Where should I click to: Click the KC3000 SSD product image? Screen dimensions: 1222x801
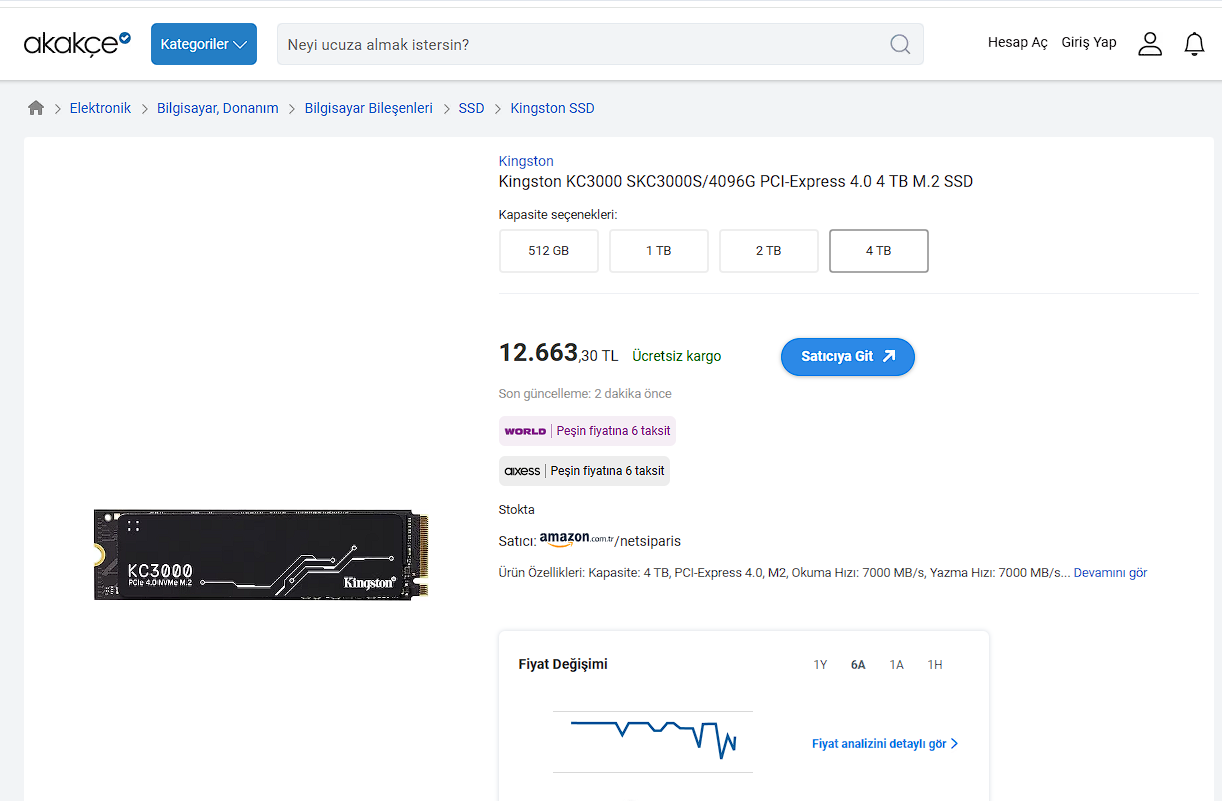pyautogui.click(x=262, y=554)
